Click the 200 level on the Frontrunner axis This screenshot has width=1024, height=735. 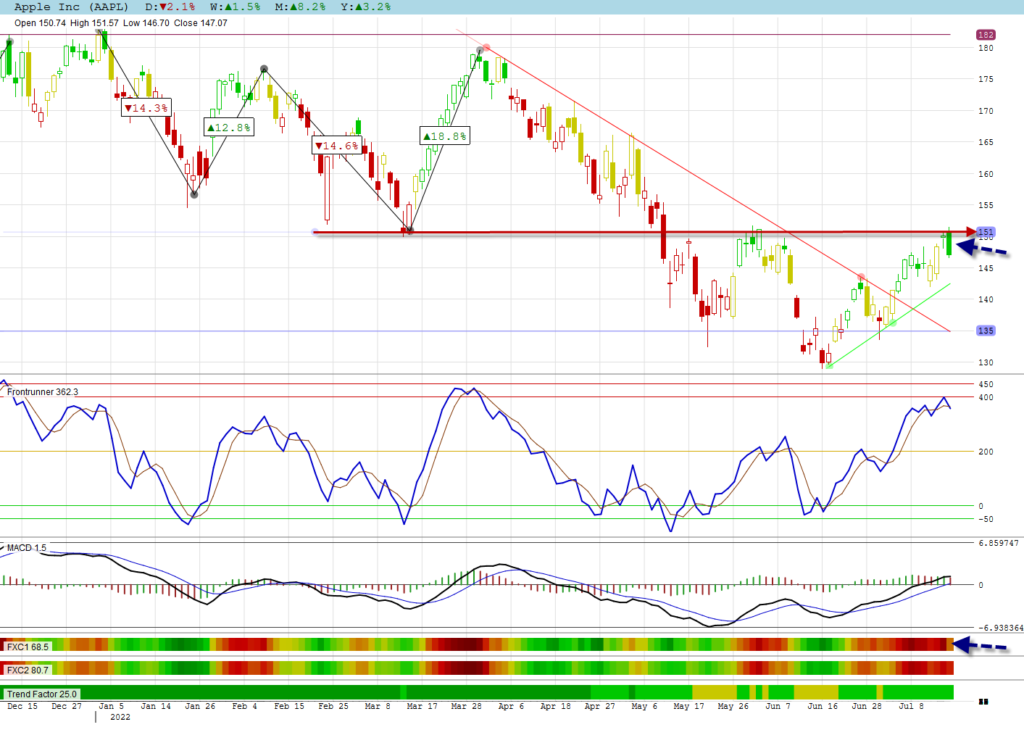pos(985,452)
